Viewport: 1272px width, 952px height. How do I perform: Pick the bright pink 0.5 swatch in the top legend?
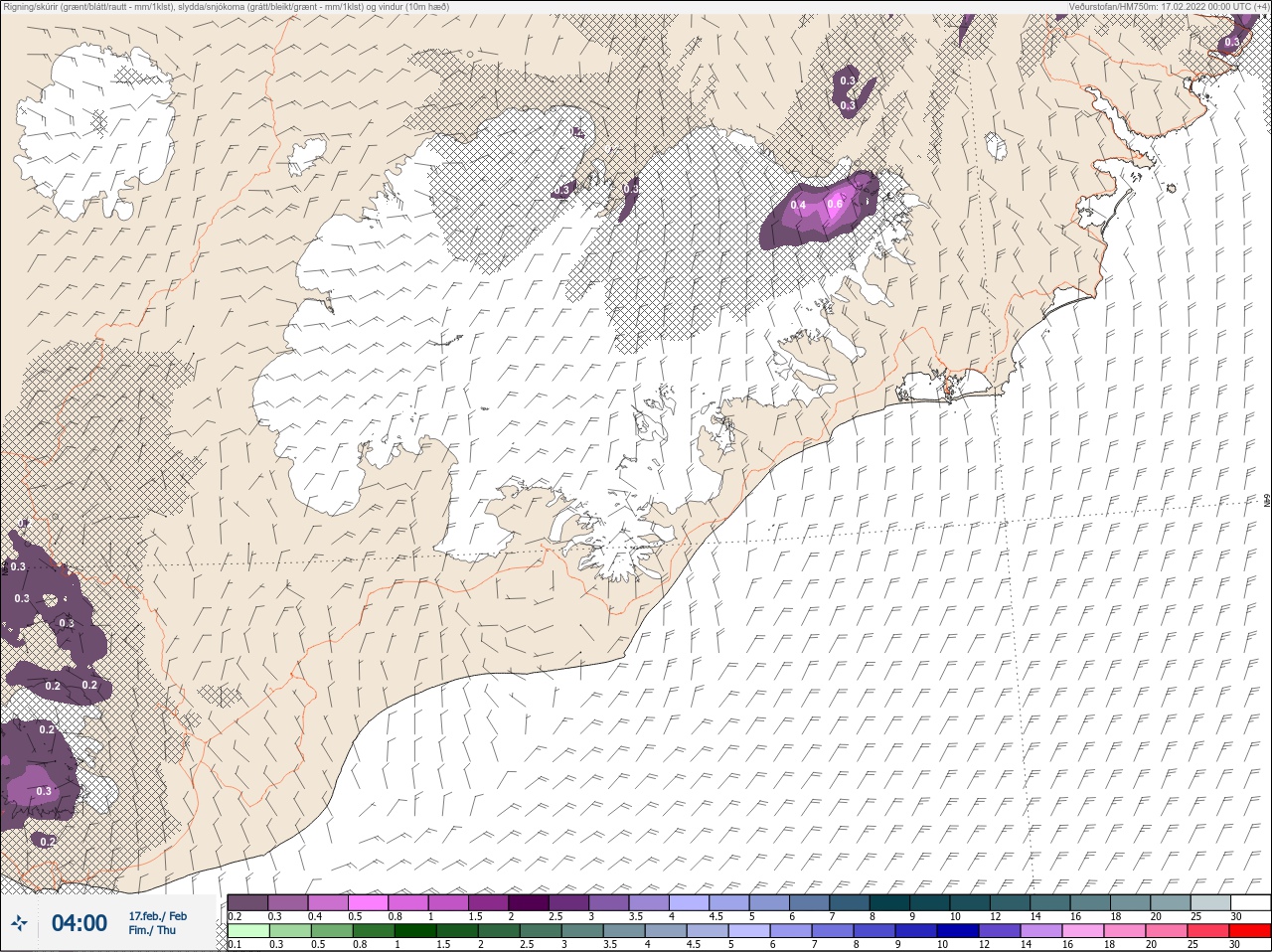coord(368,902)
